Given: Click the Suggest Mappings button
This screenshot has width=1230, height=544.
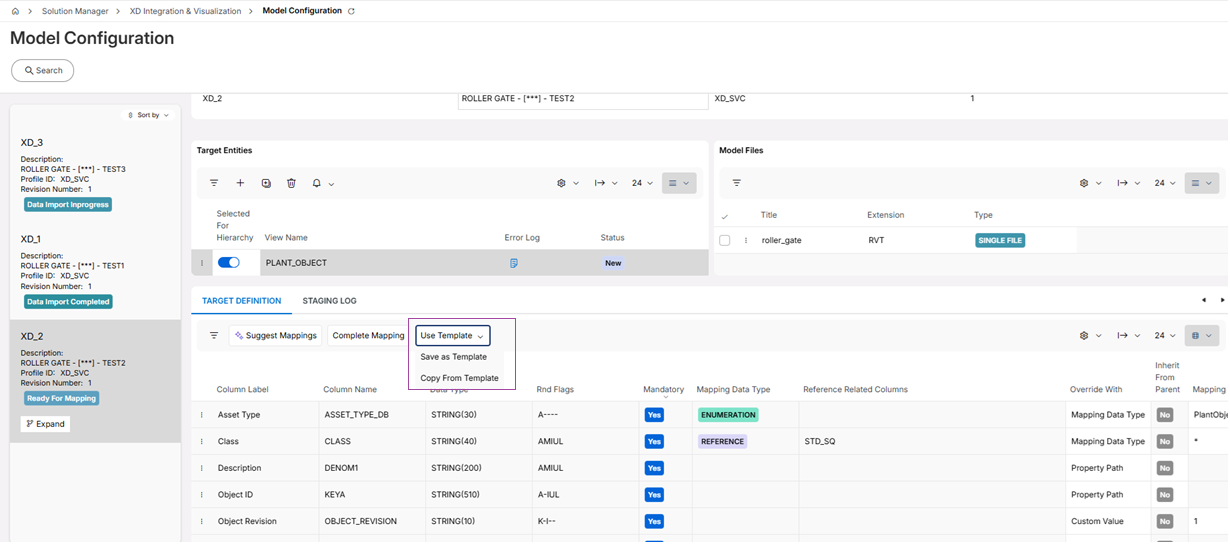Looking at the screenshot, I should 275,336.
